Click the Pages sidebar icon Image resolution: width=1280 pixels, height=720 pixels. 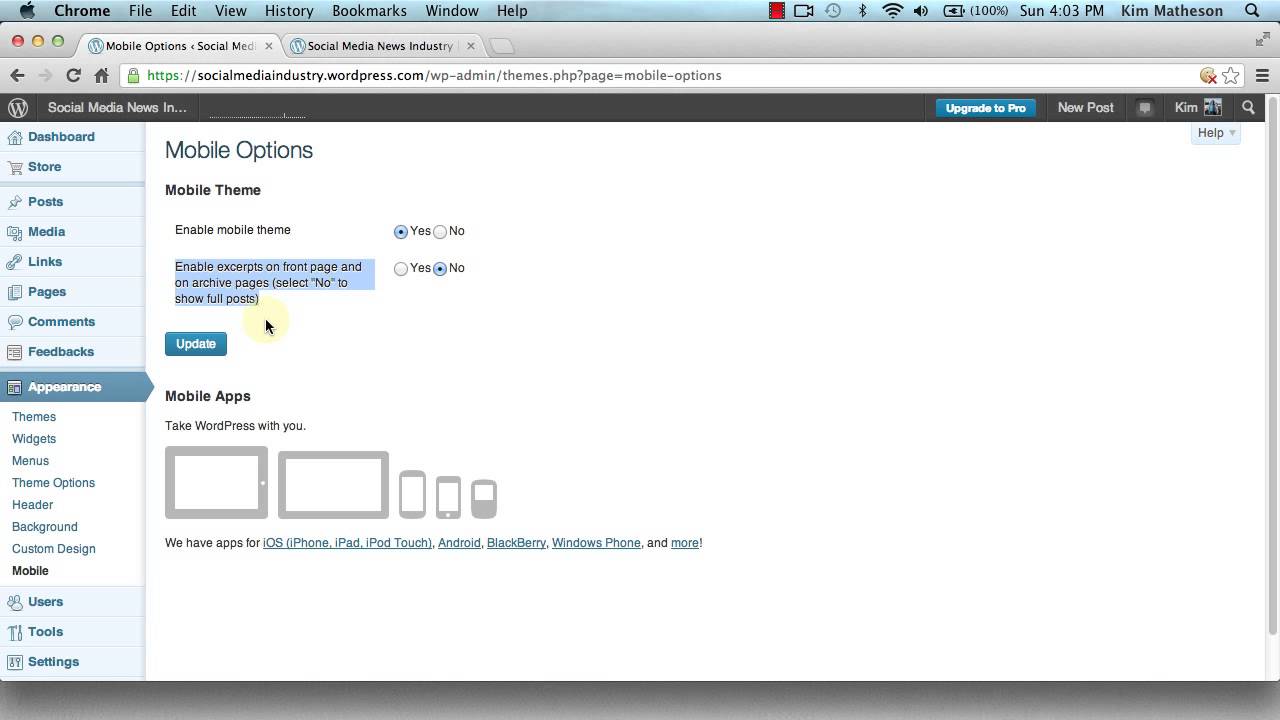tap(15, 292)
